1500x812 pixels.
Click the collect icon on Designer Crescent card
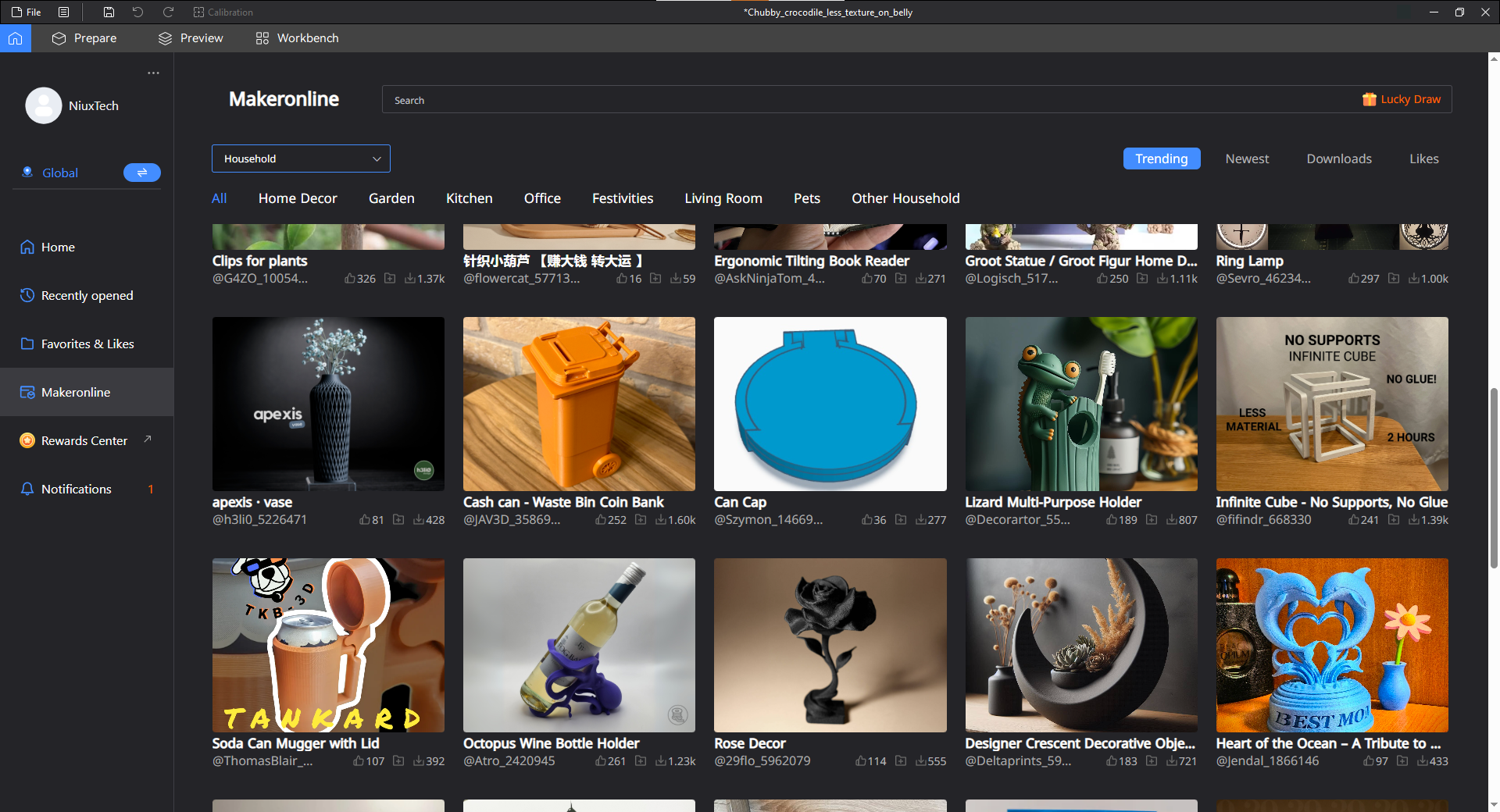point(1152,760)
